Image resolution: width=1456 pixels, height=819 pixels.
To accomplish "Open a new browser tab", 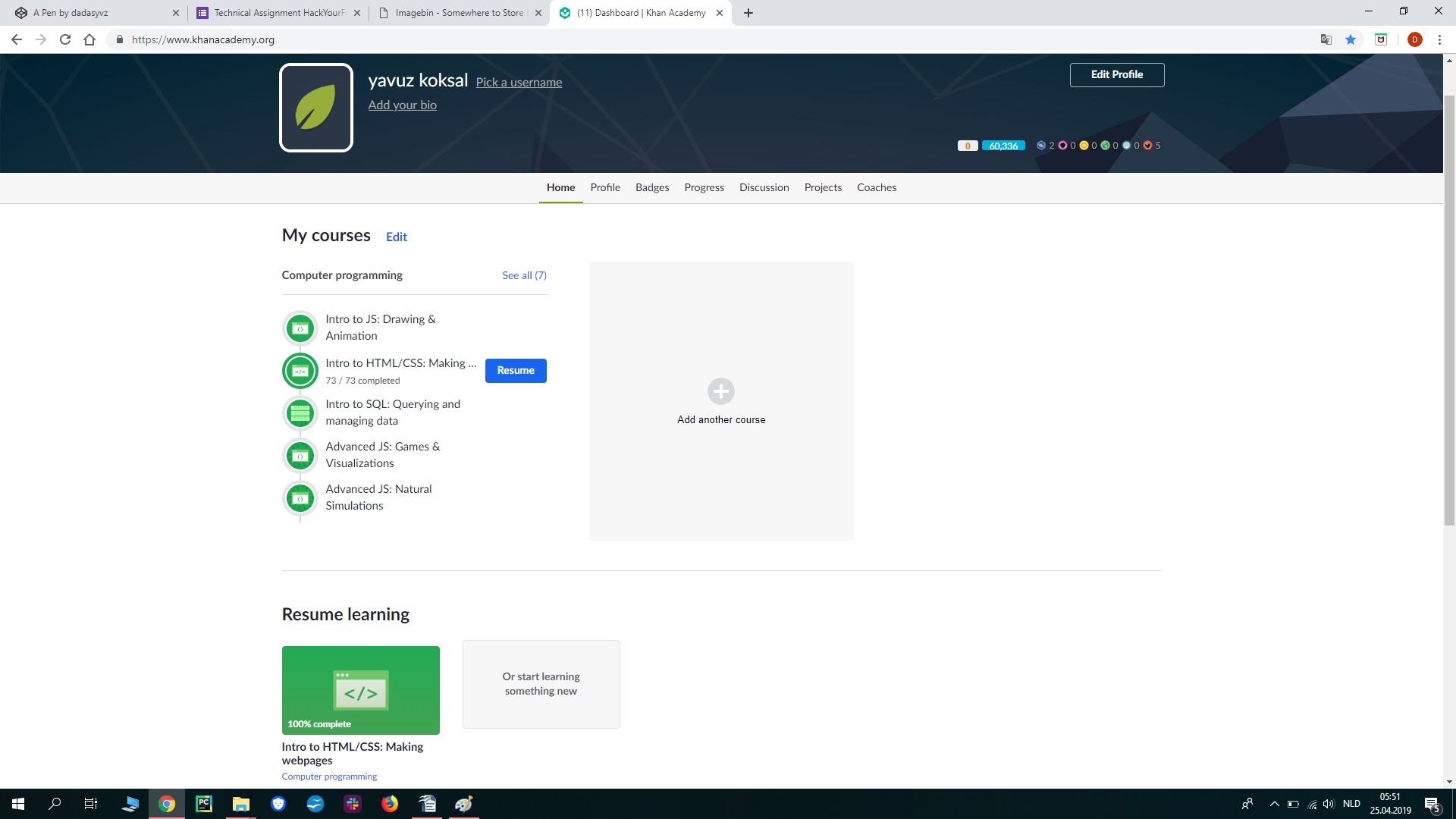I will (748, 13).
